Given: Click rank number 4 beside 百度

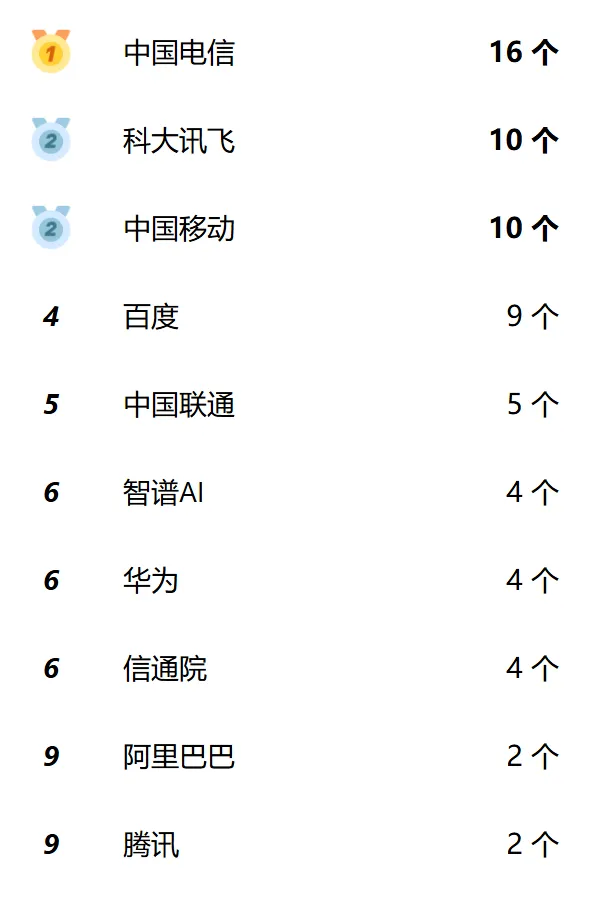Looking at the screenshot, I should click(x=51, y=317).
